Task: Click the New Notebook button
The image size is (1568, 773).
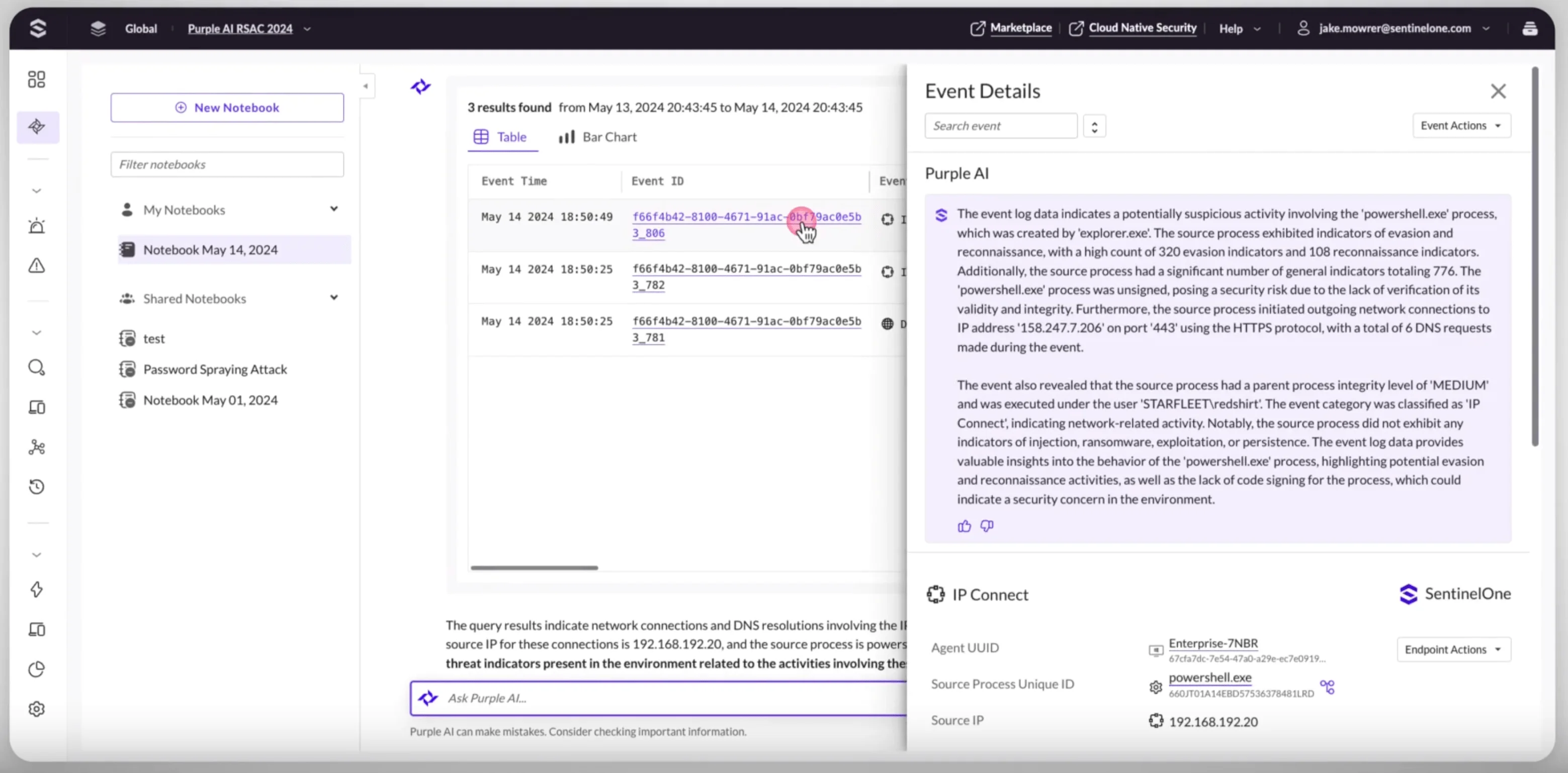Action: click(227, 108)
